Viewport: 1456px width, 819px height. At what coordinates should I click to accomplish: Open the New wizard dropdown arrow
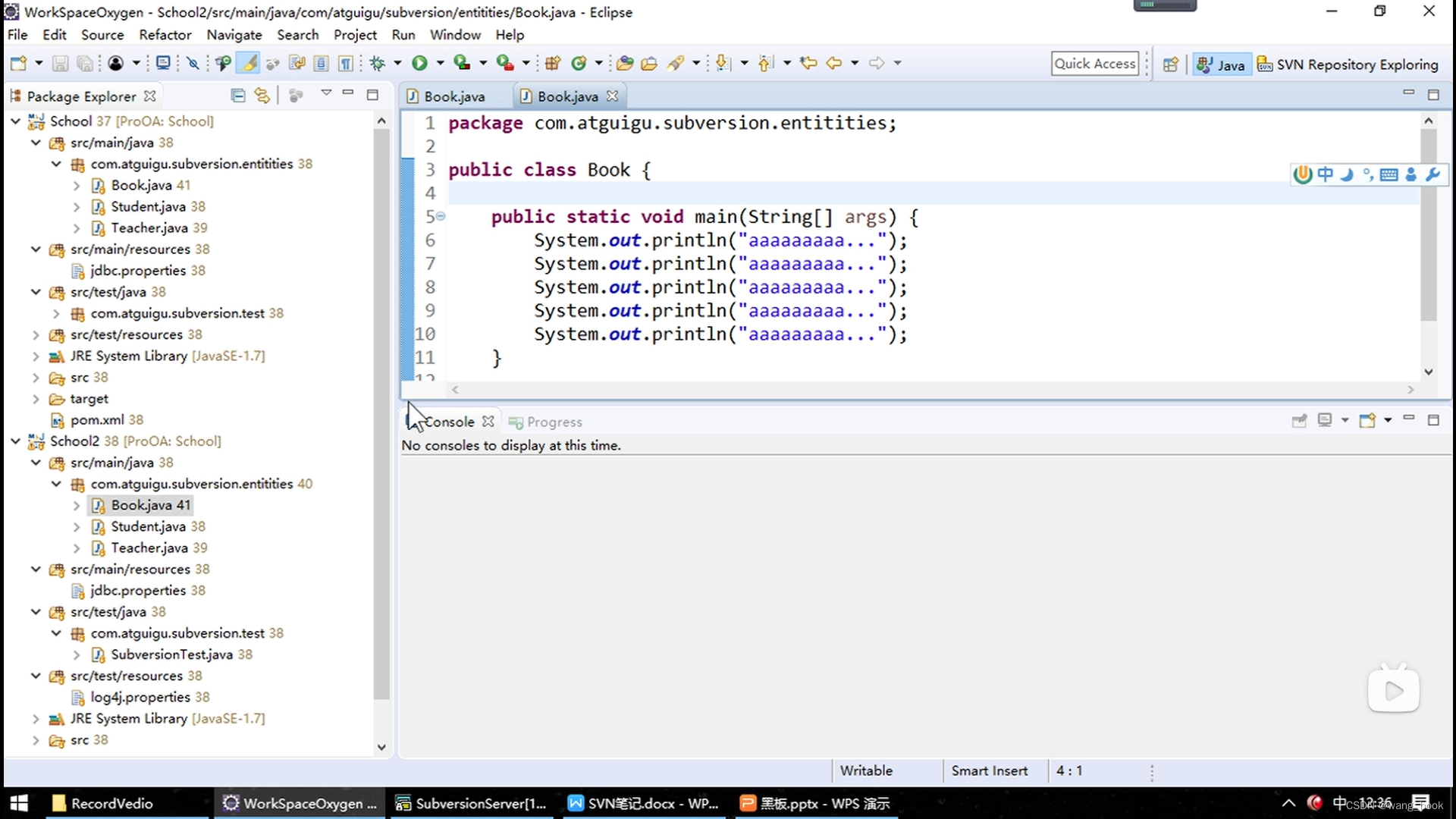tap(39, 64)
